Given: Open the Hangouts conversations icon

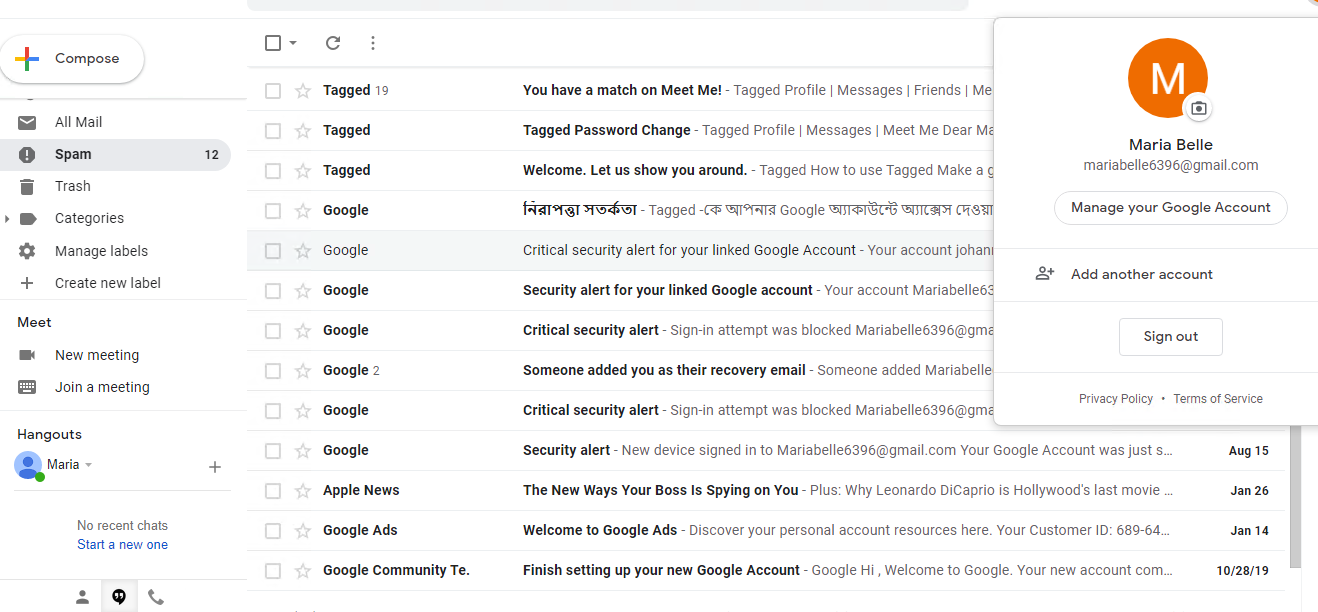Looking at the screenshot, I should point(119,597).
